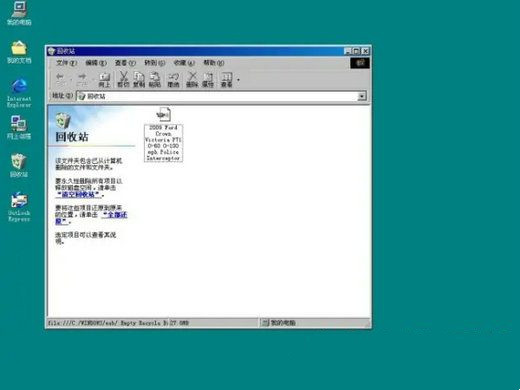The image size is (520, 390).
Task: Click the Cut (剪切) scissors icon
Action: (123, 80)
